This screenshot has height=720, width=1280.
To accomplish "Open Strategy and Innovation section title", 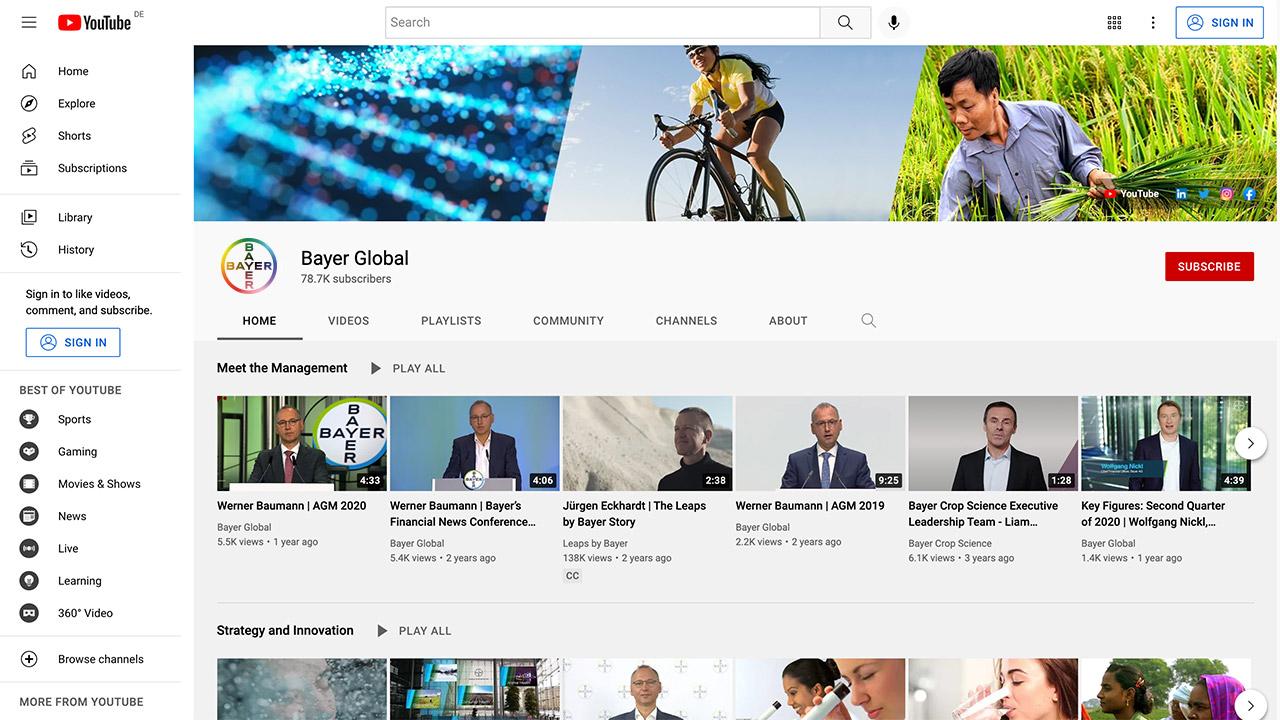I will 285,631.
